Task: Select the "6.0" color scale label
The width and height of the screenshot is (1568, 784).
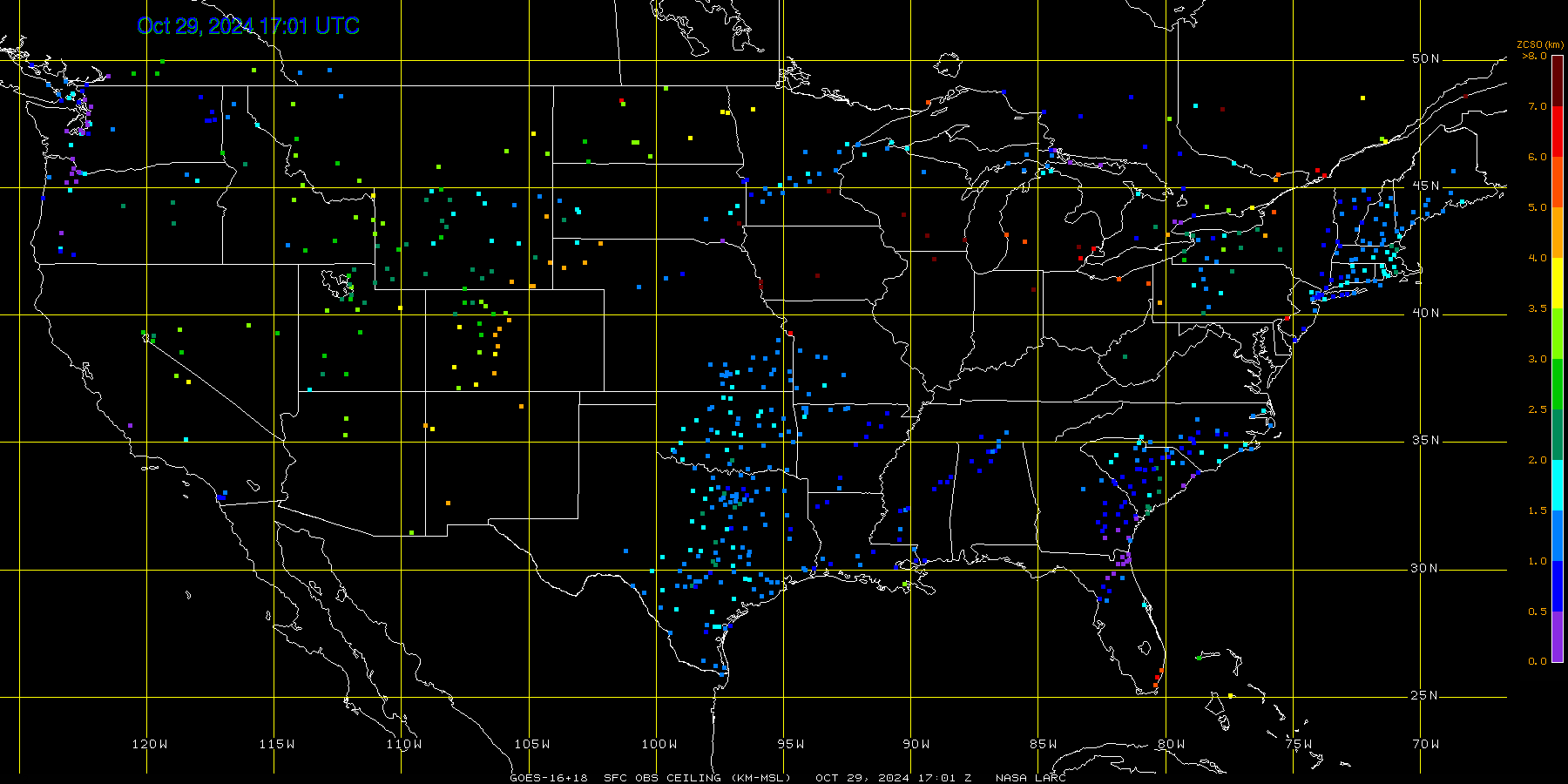Action: click(1538, 157)
